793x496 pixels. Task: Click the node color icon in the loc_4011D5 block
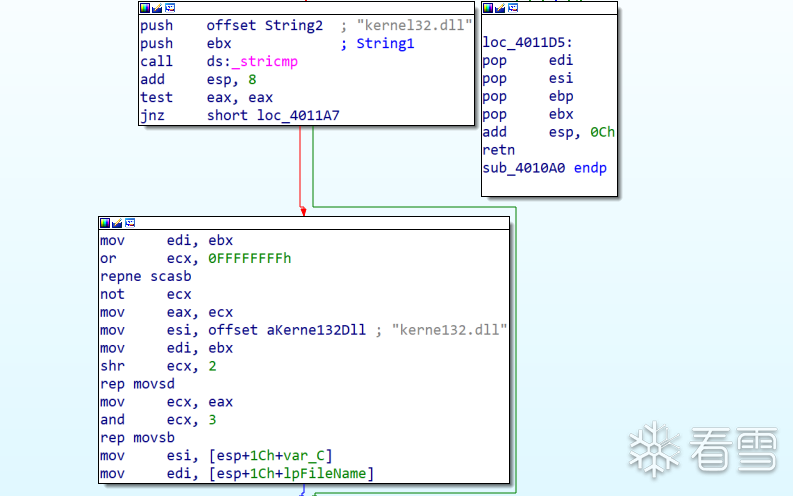pyautogui.click(x=488, y=8)
